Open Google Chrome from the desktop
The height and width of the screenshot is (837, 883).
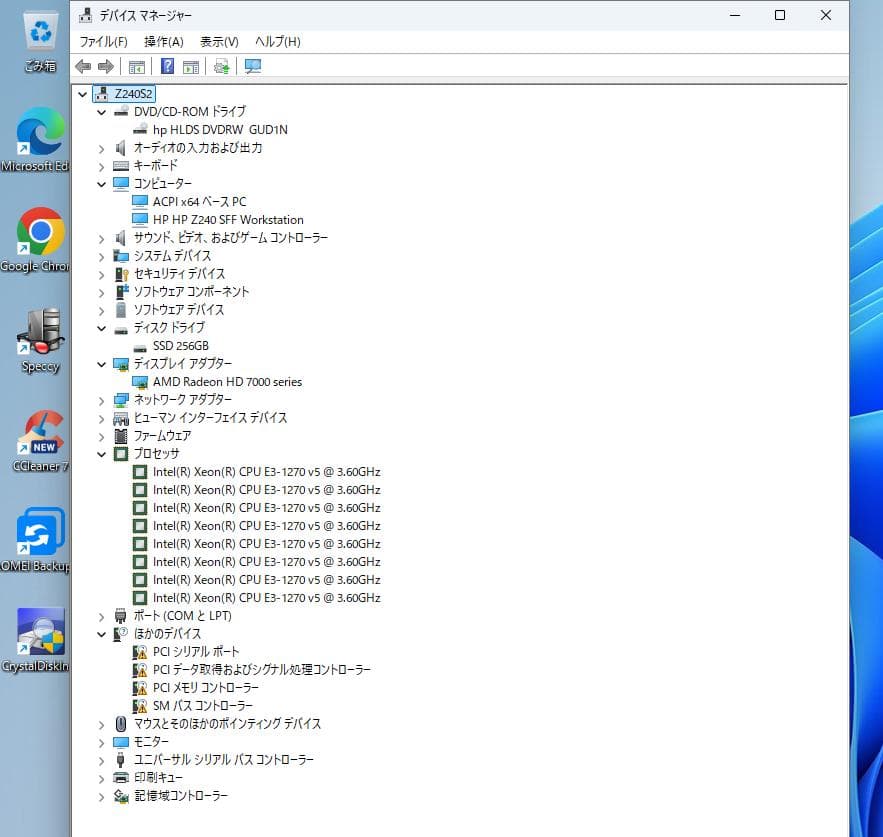[40, 233]
